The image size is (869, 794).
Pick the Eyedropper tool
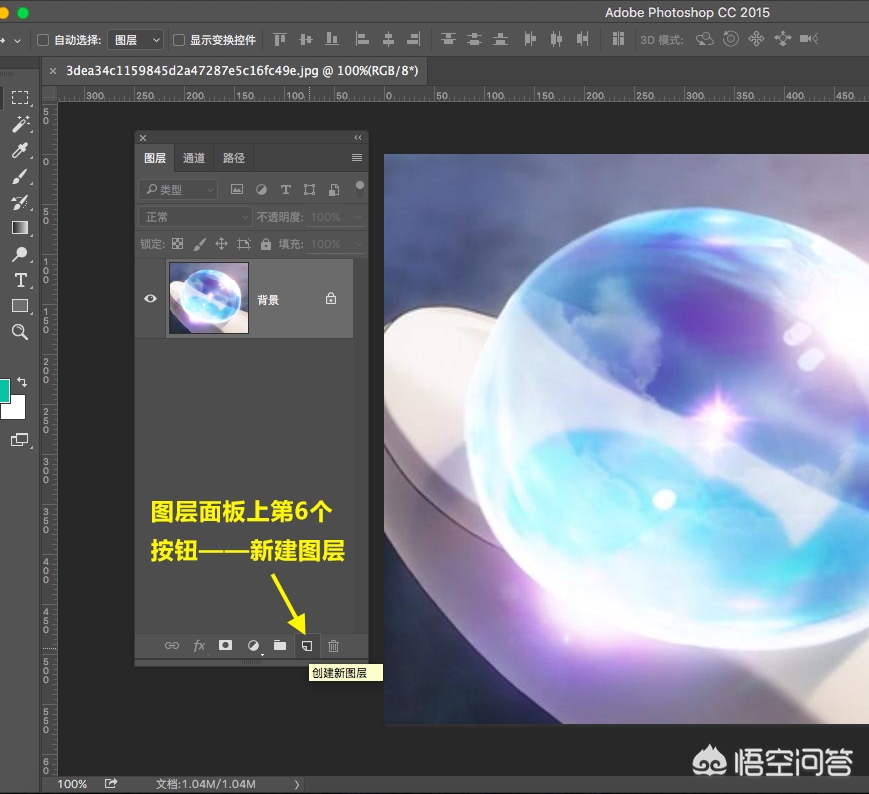coord(20,151)
